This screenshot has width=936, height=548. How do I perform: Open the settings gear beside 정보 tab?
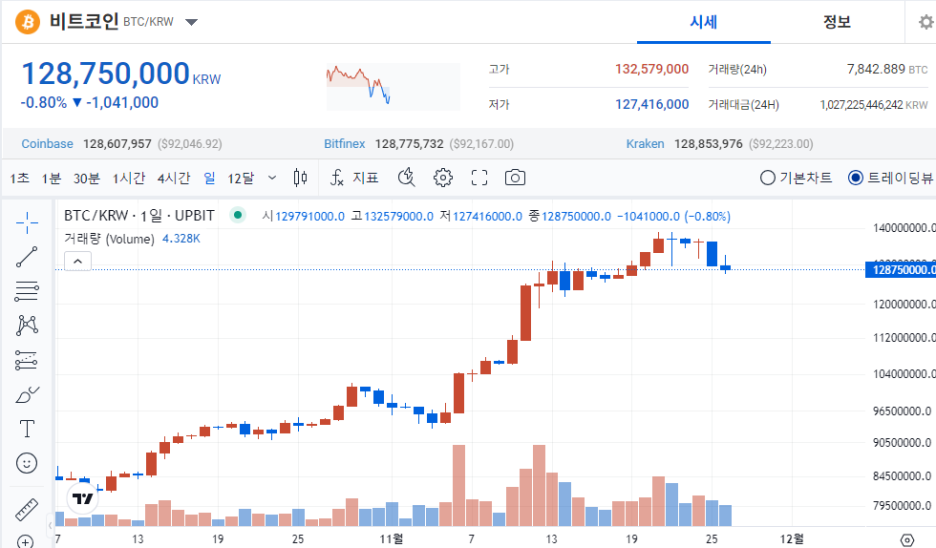(x=925, y=23)
